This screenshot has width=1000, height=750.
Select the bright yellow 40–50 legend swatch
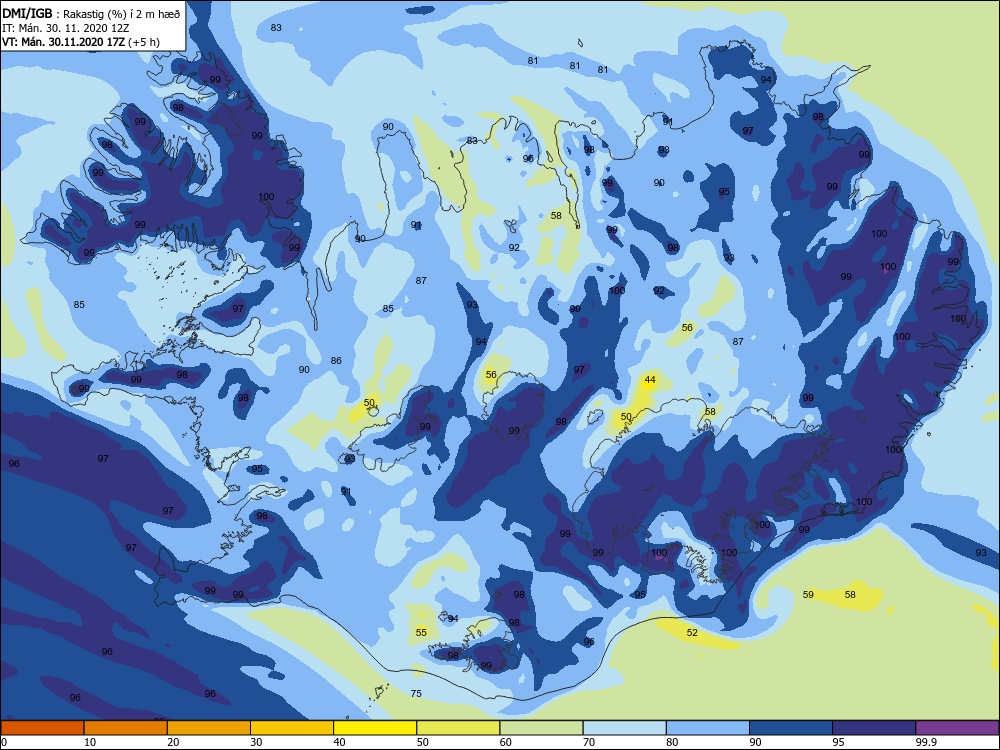click(375, 728)
